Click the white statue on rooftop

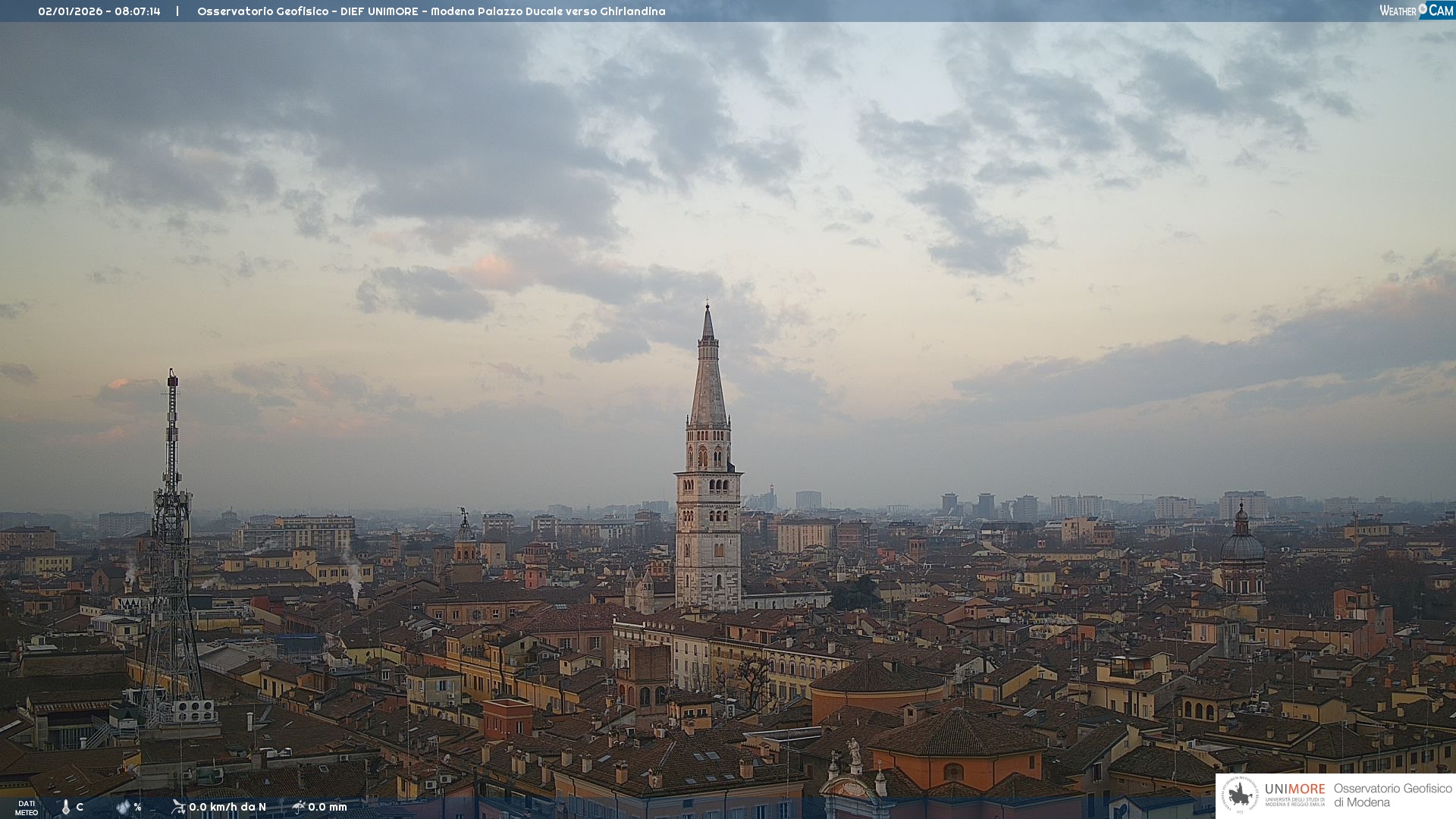pyautogui.click(x=854, y=751)
